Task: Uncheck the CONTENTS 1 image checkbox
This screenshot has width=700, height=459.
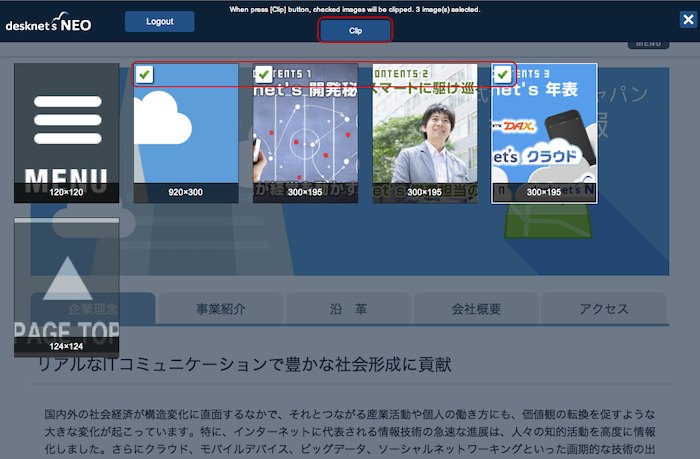Action: pyautogui.click(x=263, y=74)
